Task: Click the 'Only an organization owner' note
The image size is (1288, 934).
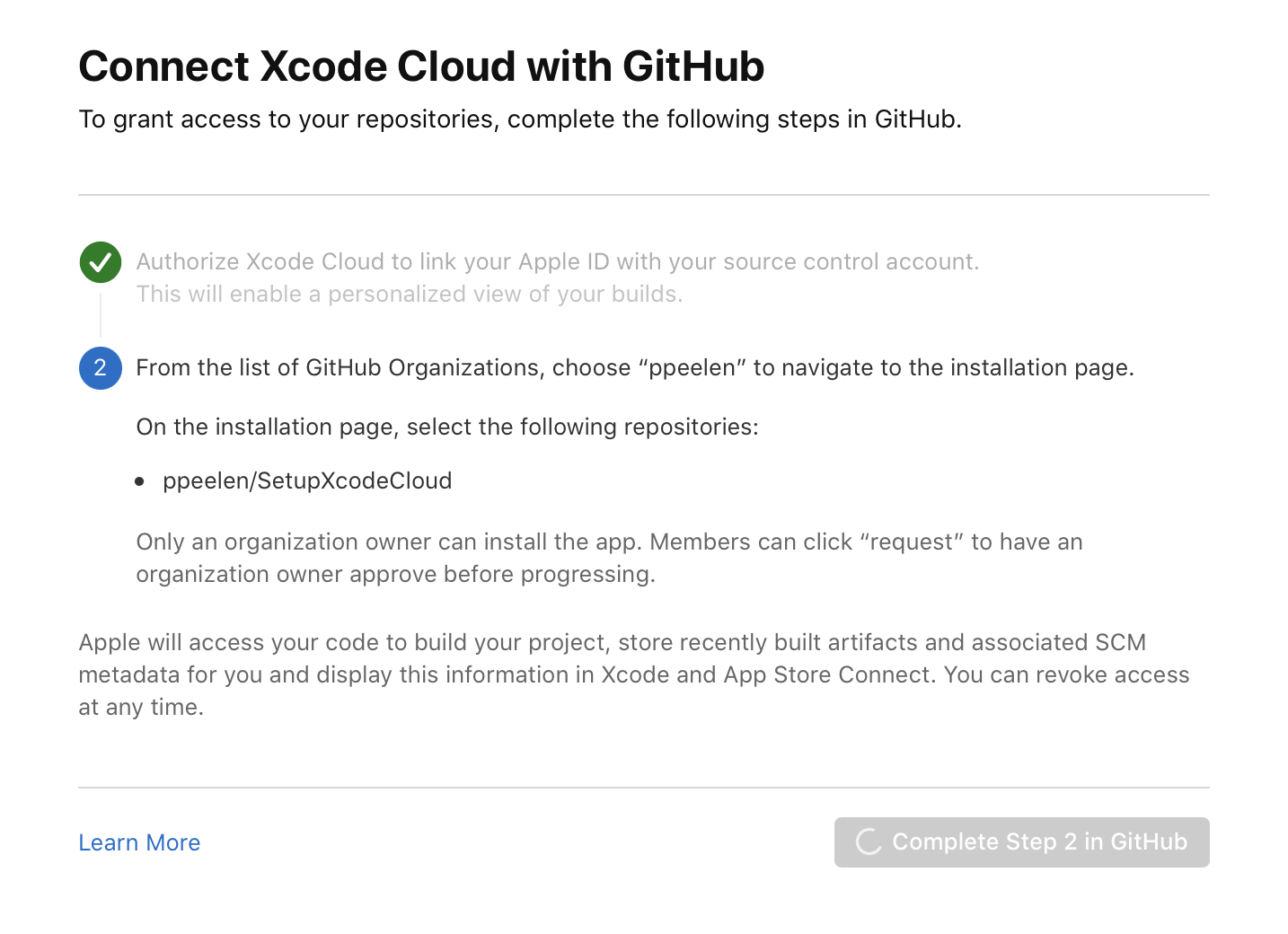Action: (x=609, y=558)
